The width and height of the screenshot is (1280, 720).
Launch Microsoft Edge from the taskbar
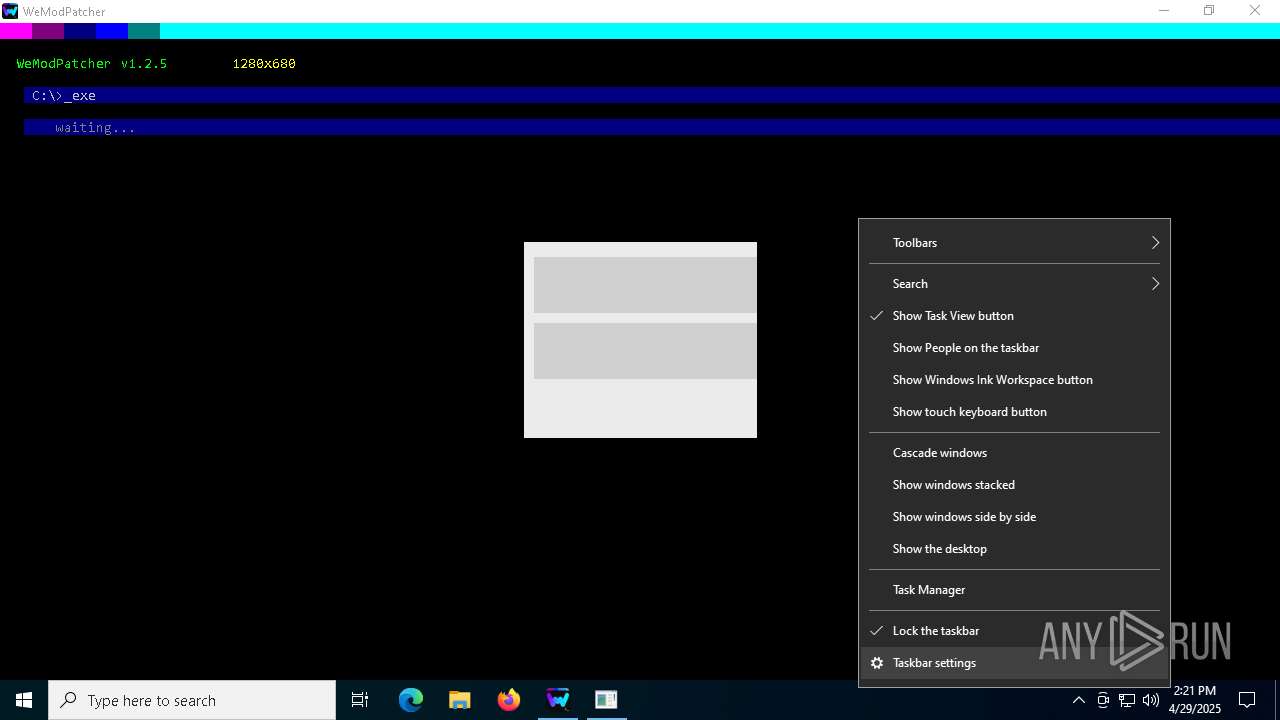(411, 700)
